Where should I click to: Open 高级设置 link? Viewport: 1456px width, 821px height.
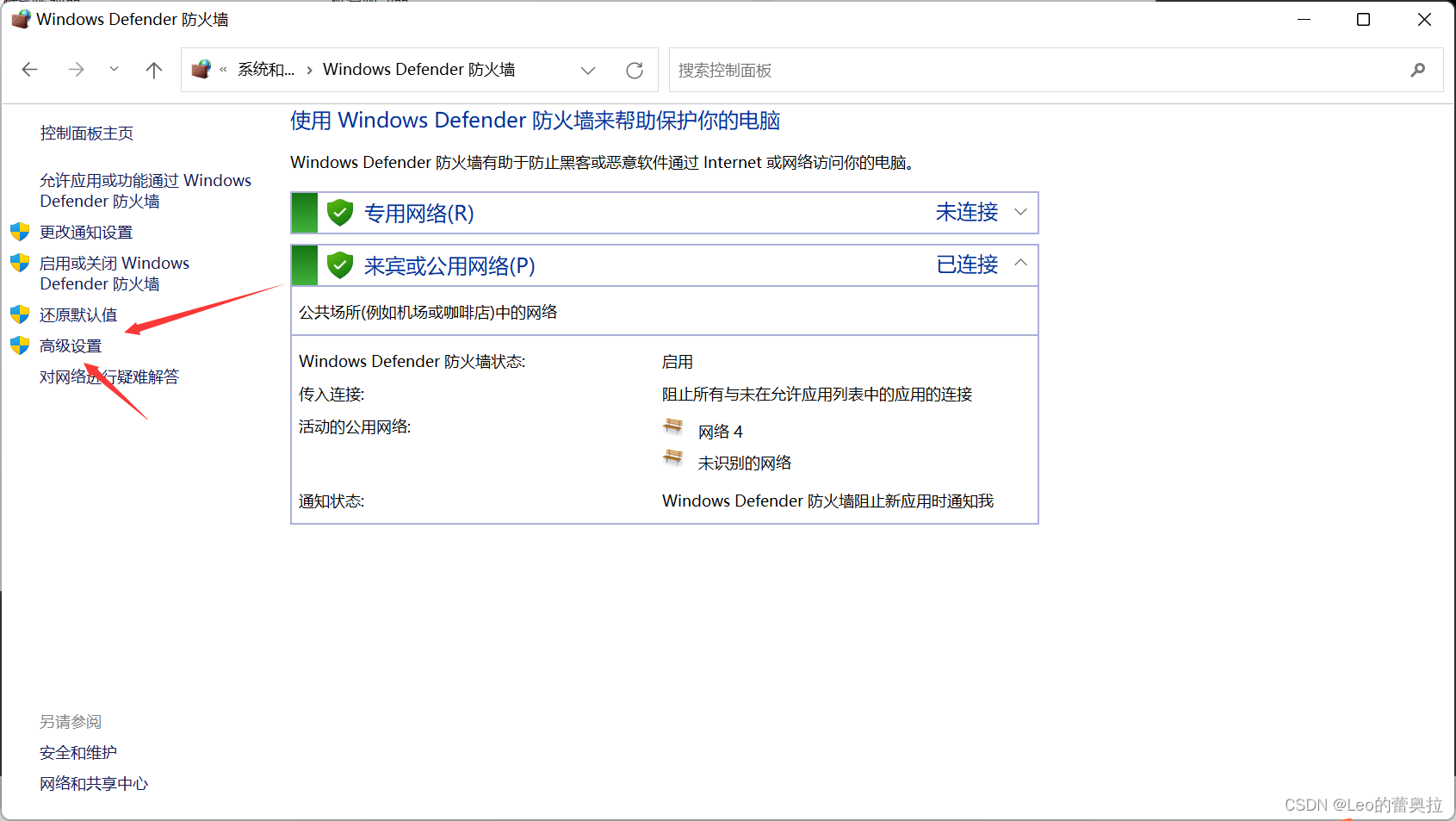(x=71, y=346)
